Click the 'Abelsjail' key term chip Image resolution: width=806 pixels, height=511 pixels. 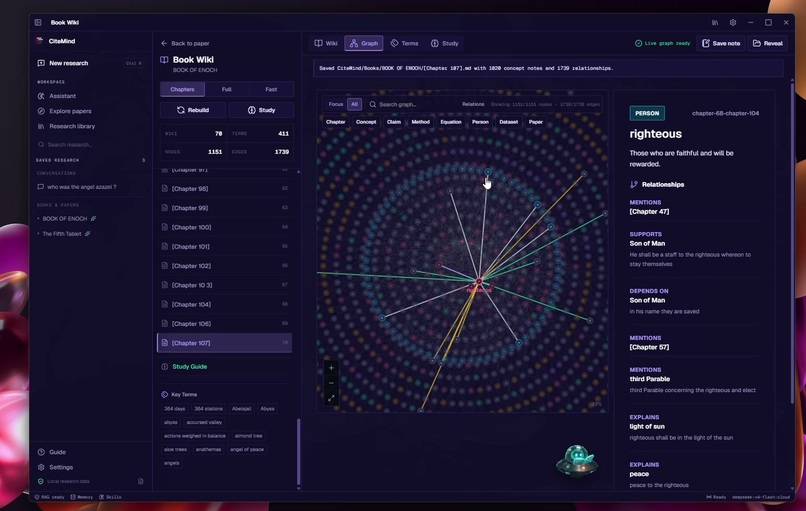coord(242,409)
